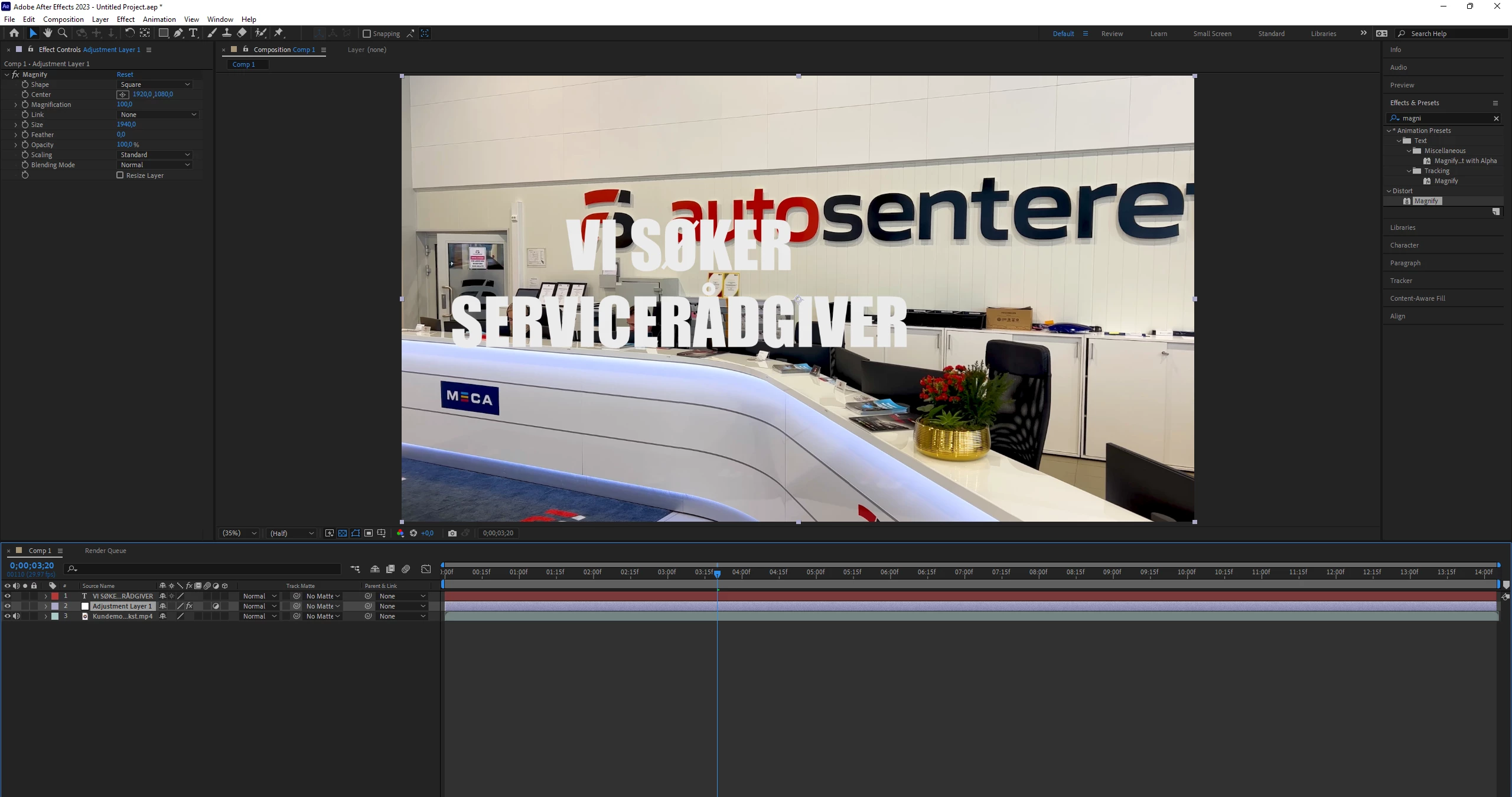Reset the Magnify effect
Viewport: 1512px width, 797px height.
tap(125, 74)
